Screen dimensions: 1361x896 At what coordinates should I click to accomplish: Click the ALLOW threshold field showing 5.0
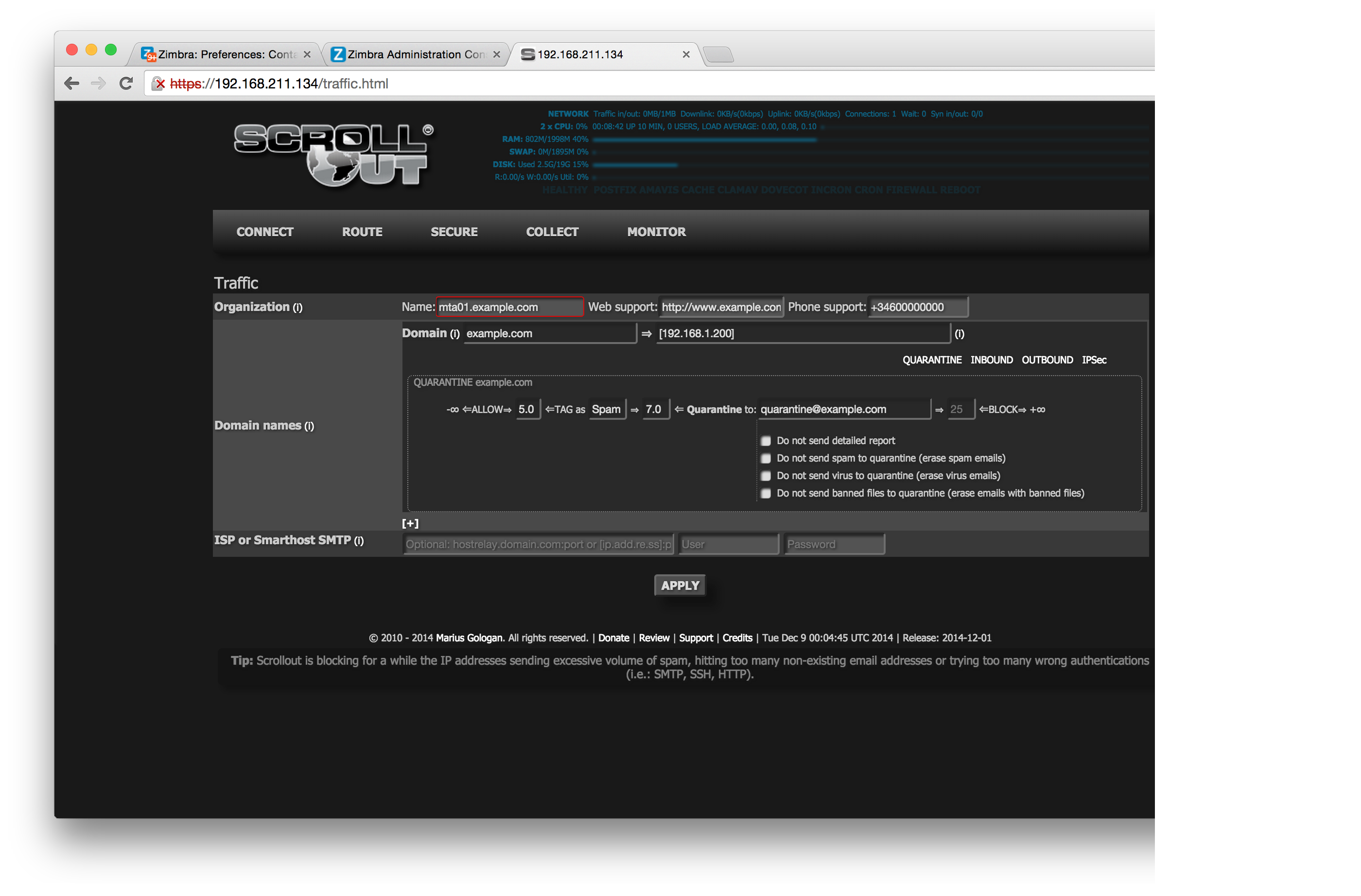(528, 410)
